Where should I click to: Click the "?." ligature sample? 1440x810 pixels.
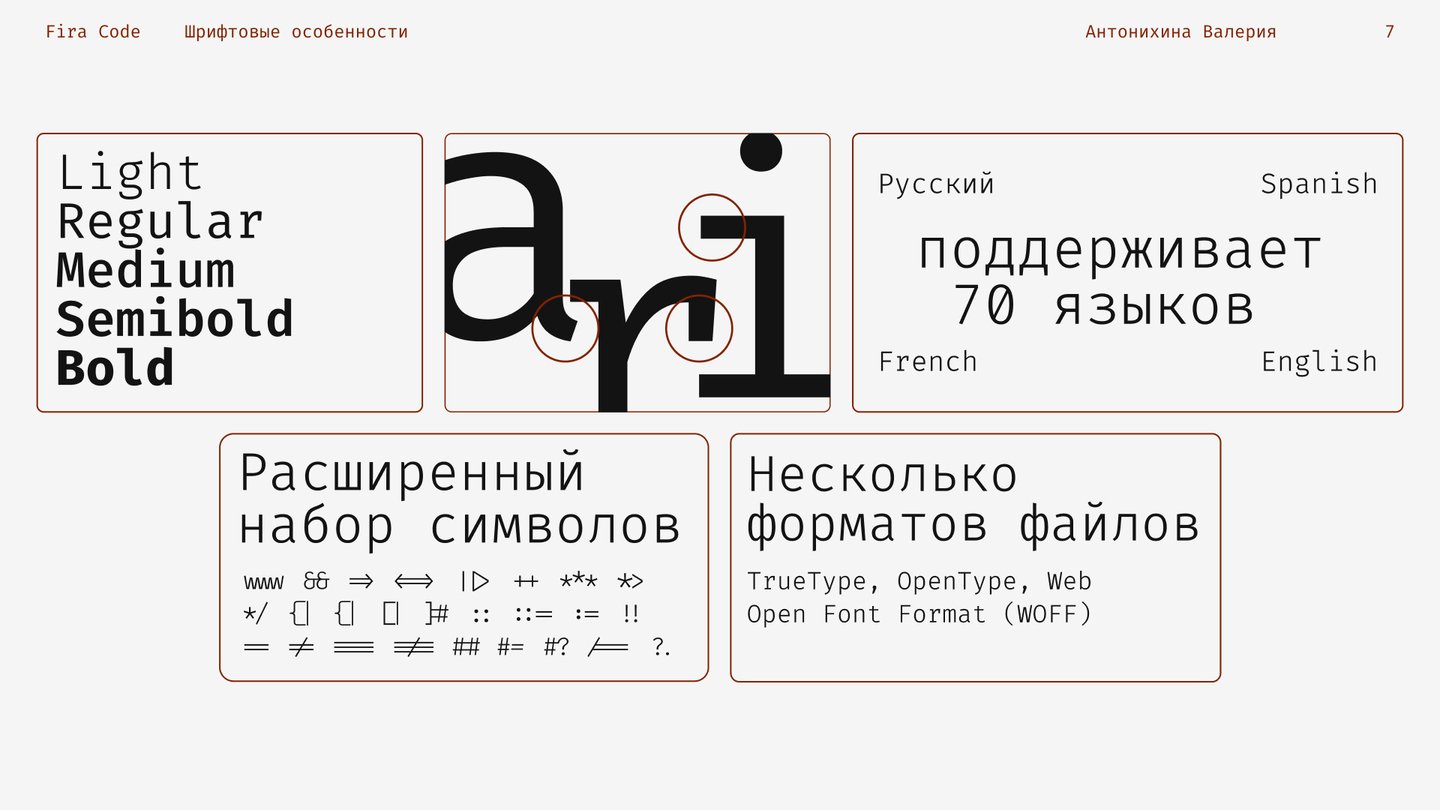(x=661, y=647)
